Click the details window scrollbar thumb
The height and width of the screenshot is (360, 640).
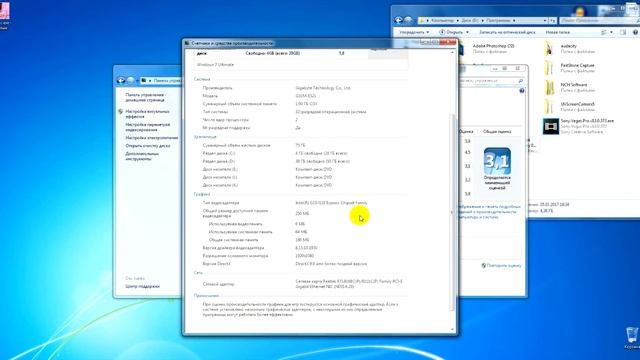452,212
